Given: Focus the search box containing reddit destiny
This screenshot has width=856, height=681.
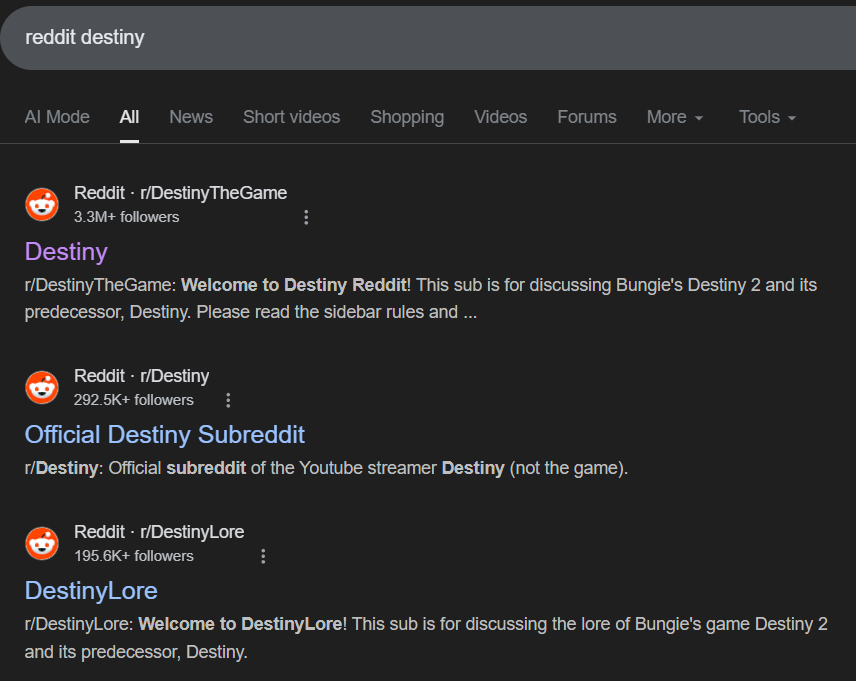Looking at the screenshot, I should (428, 38).
